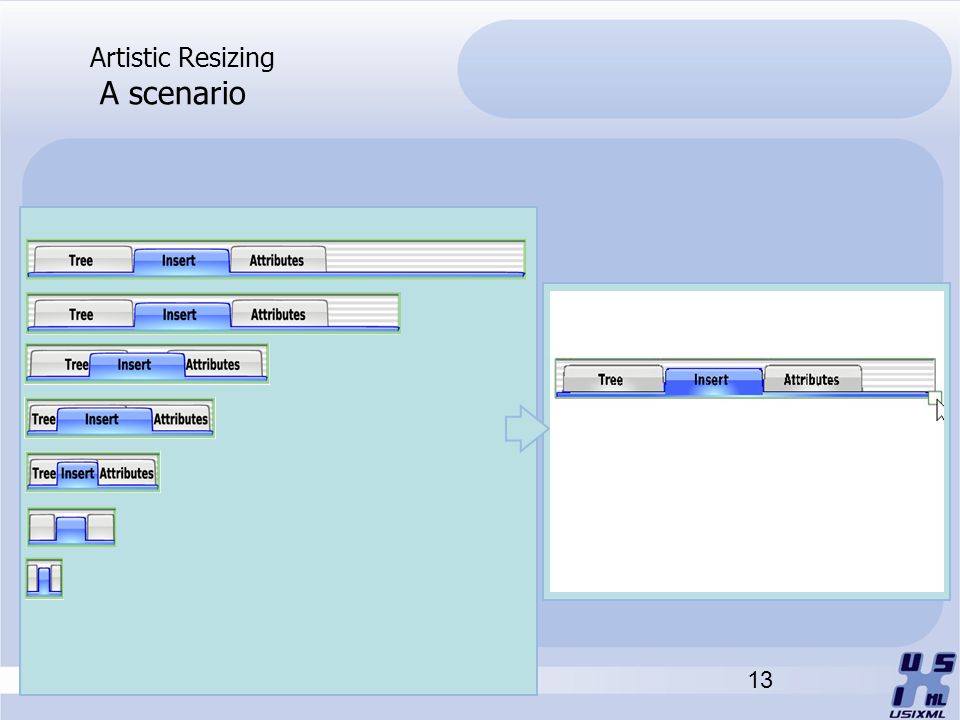Screen dimensions: 960x720
Task: Click the USIXML logo
Action: [x=923, y=685]
